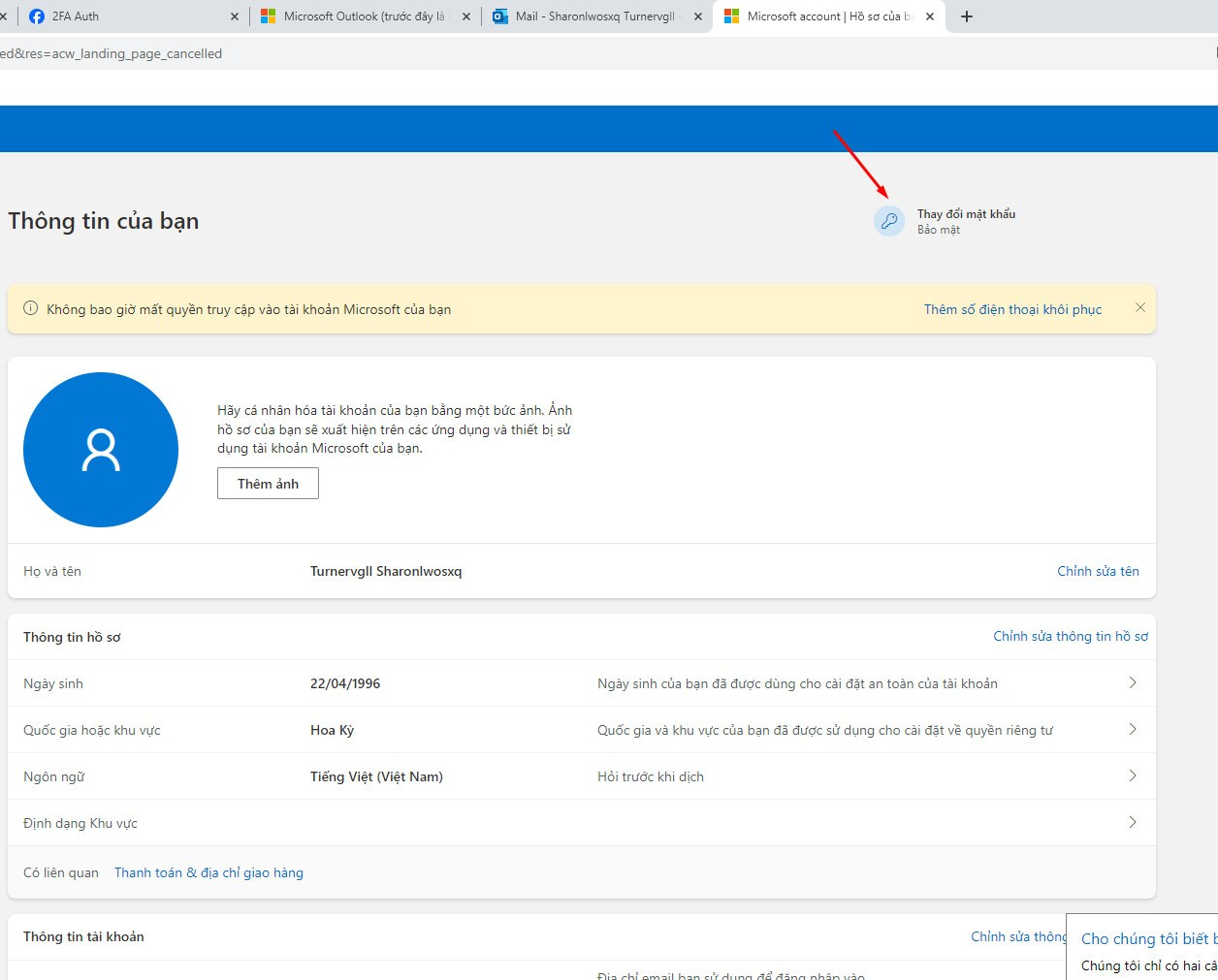Expand the Quốc gia hoặc khu vực row
Screen dimensions: 1218x980
tap(1132, 729)
